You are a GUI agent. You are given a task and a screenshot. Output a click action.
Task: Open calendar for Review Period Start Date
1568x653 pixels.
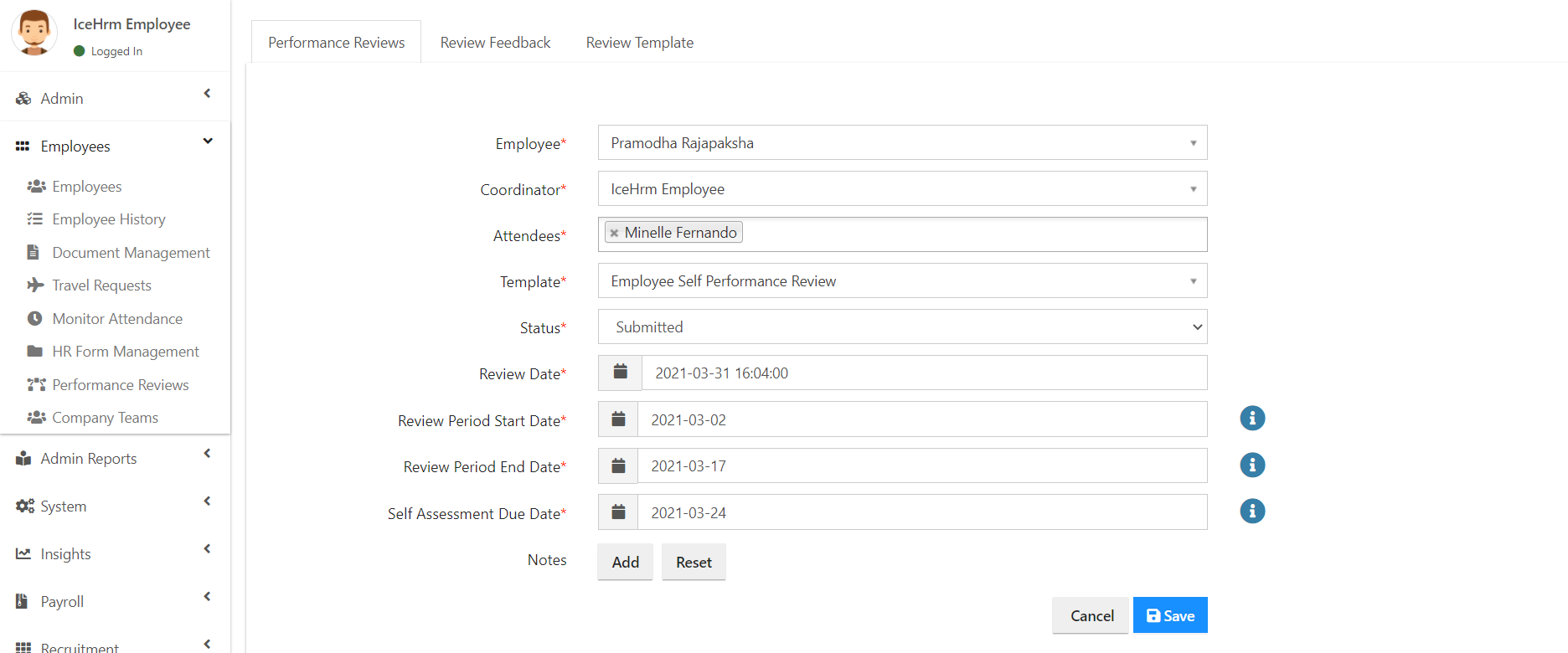point(618,419)
